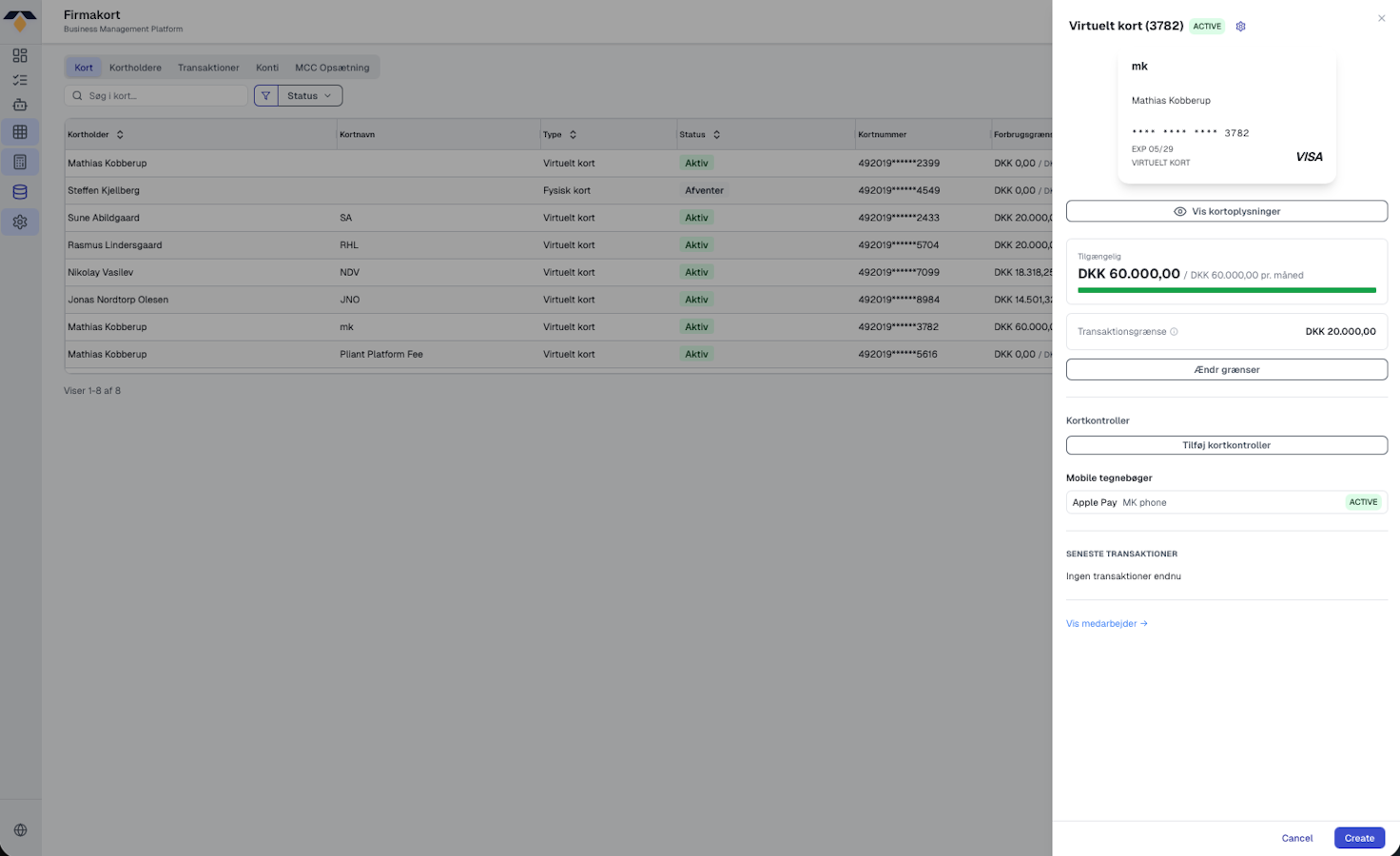This screenshot has height=856, width=1400.
Task: Open the checklist tasks icon in sidebar
Action: (20, 81)
